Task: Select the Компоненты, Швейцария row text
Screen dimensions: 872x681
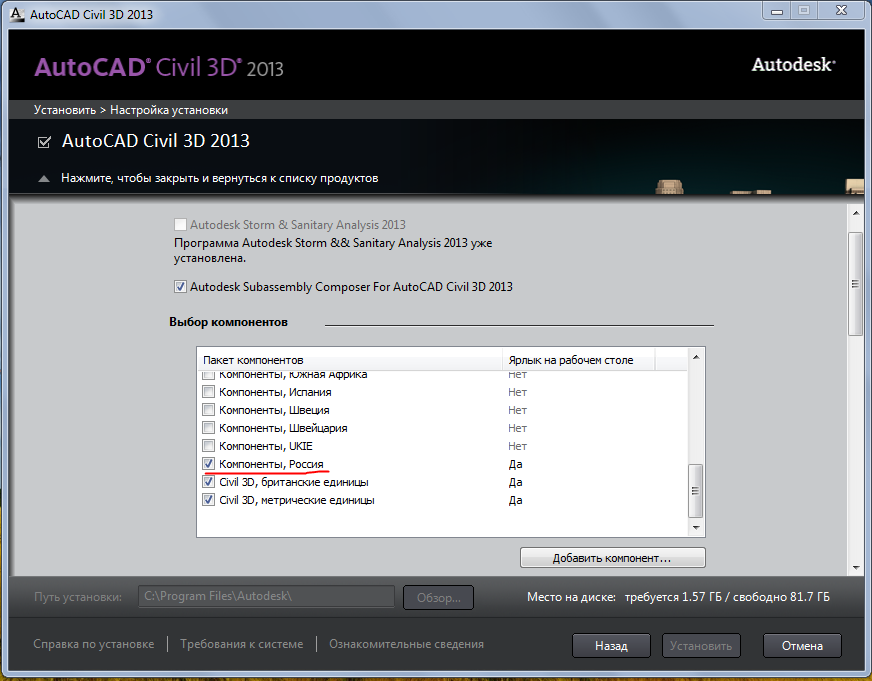Action: pyautogui.click(x=283, y=428)
